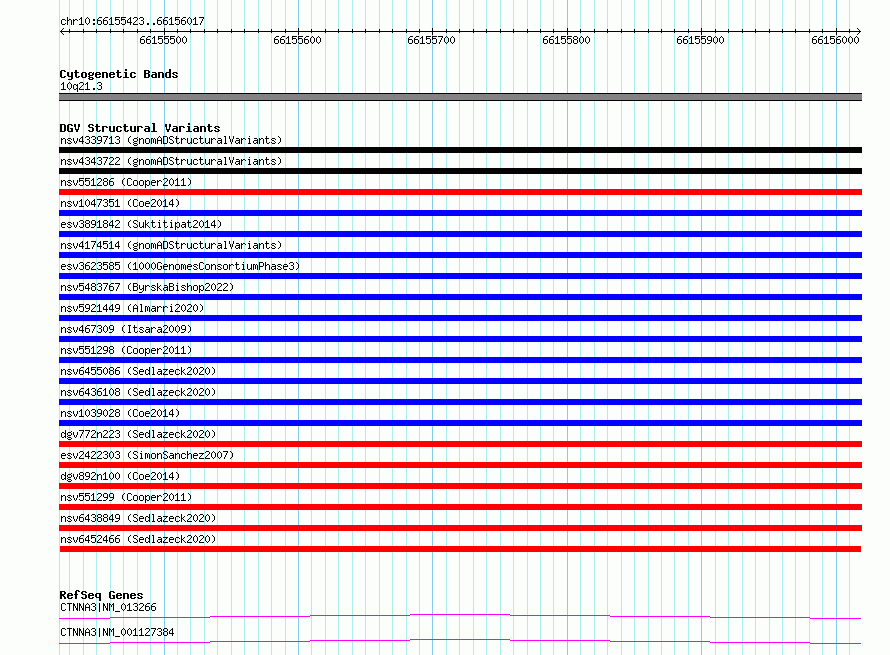Click the blue bar of nsv551298
The image size is (890, 655).
click(x=460, y=360)
